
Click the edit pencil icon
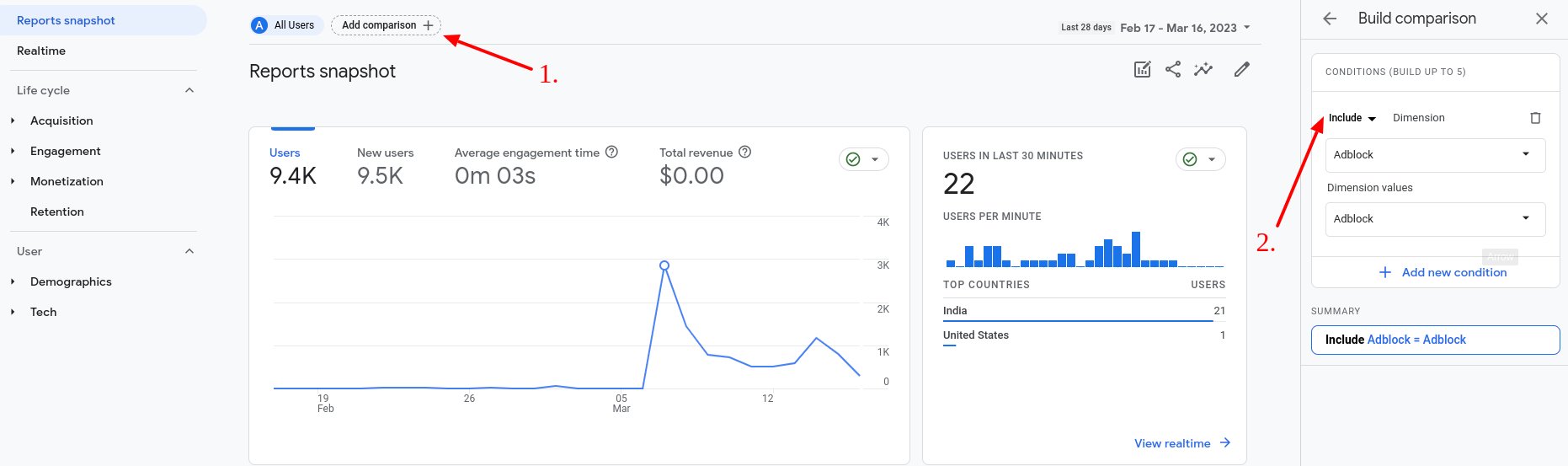(x=1241, y=70)
